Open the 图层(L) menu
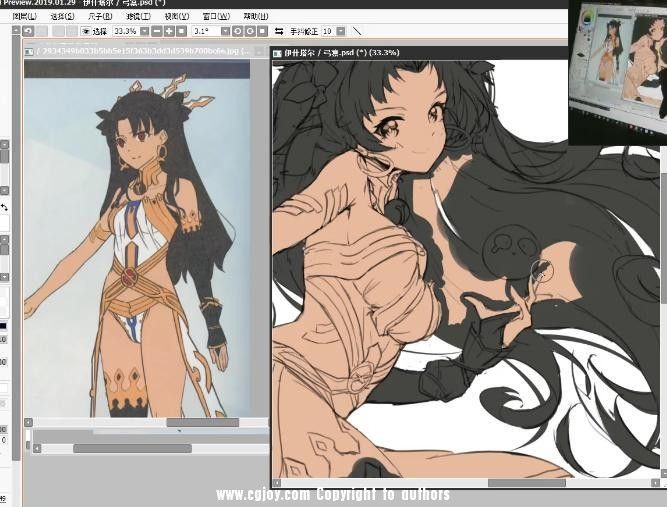Screen dimensions: 667x507 pos(24,17)
